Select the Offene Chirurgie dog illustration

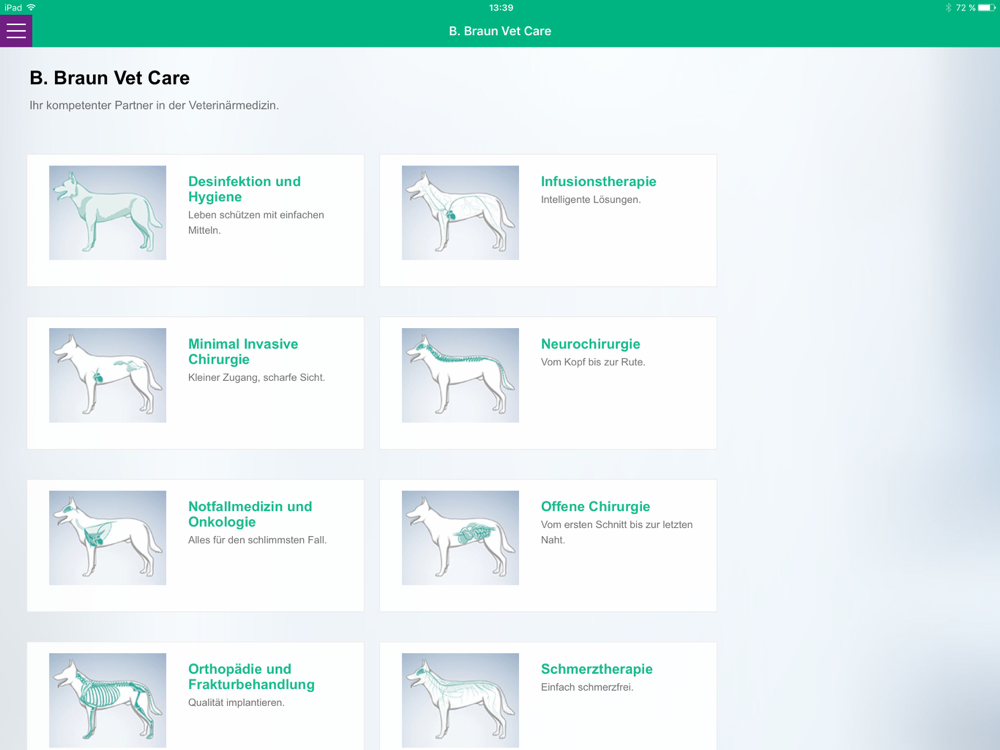tap(460, 538)
